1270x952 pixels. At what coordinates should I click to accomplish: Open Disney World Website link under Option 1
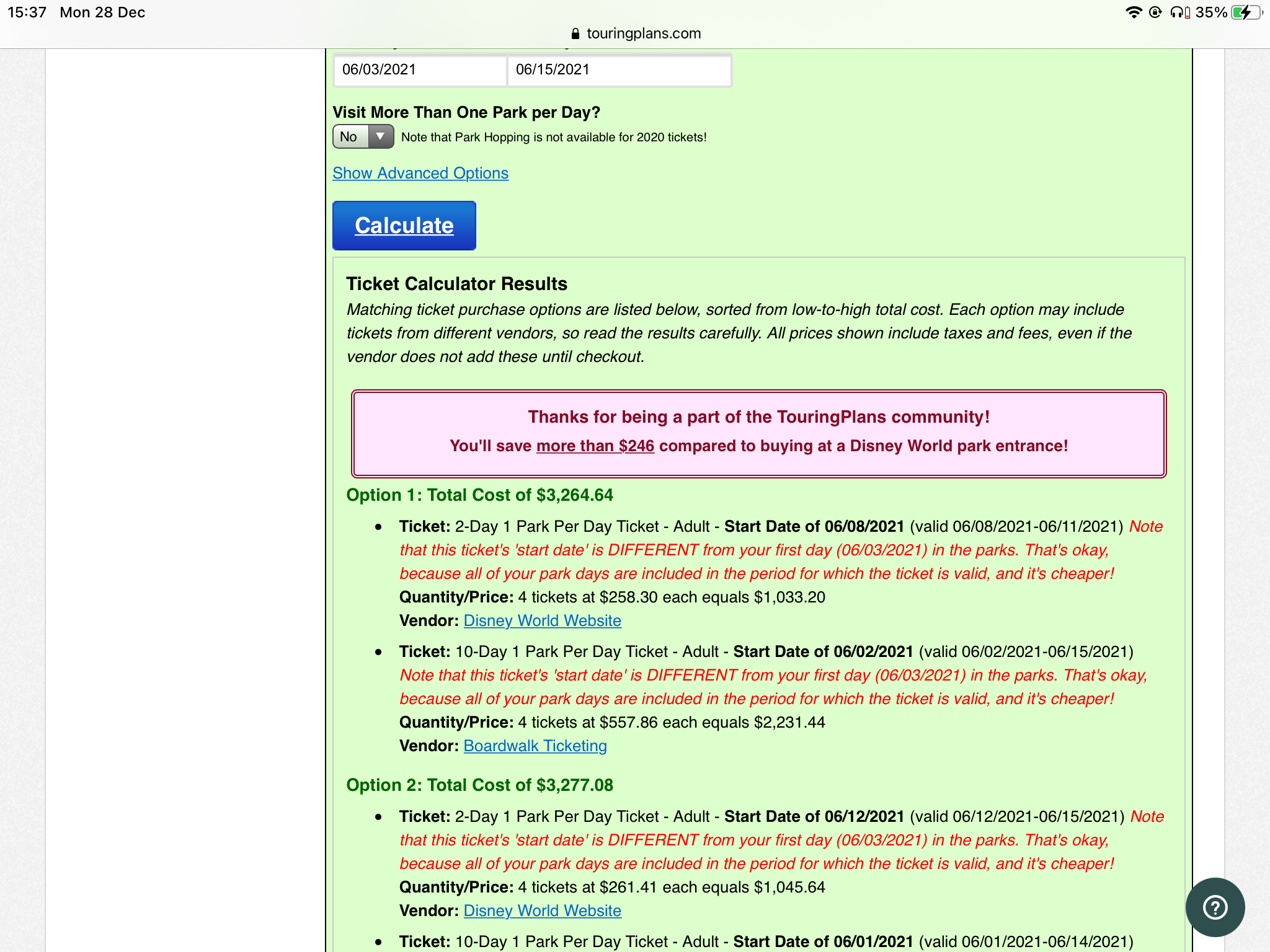coord(542,620)
